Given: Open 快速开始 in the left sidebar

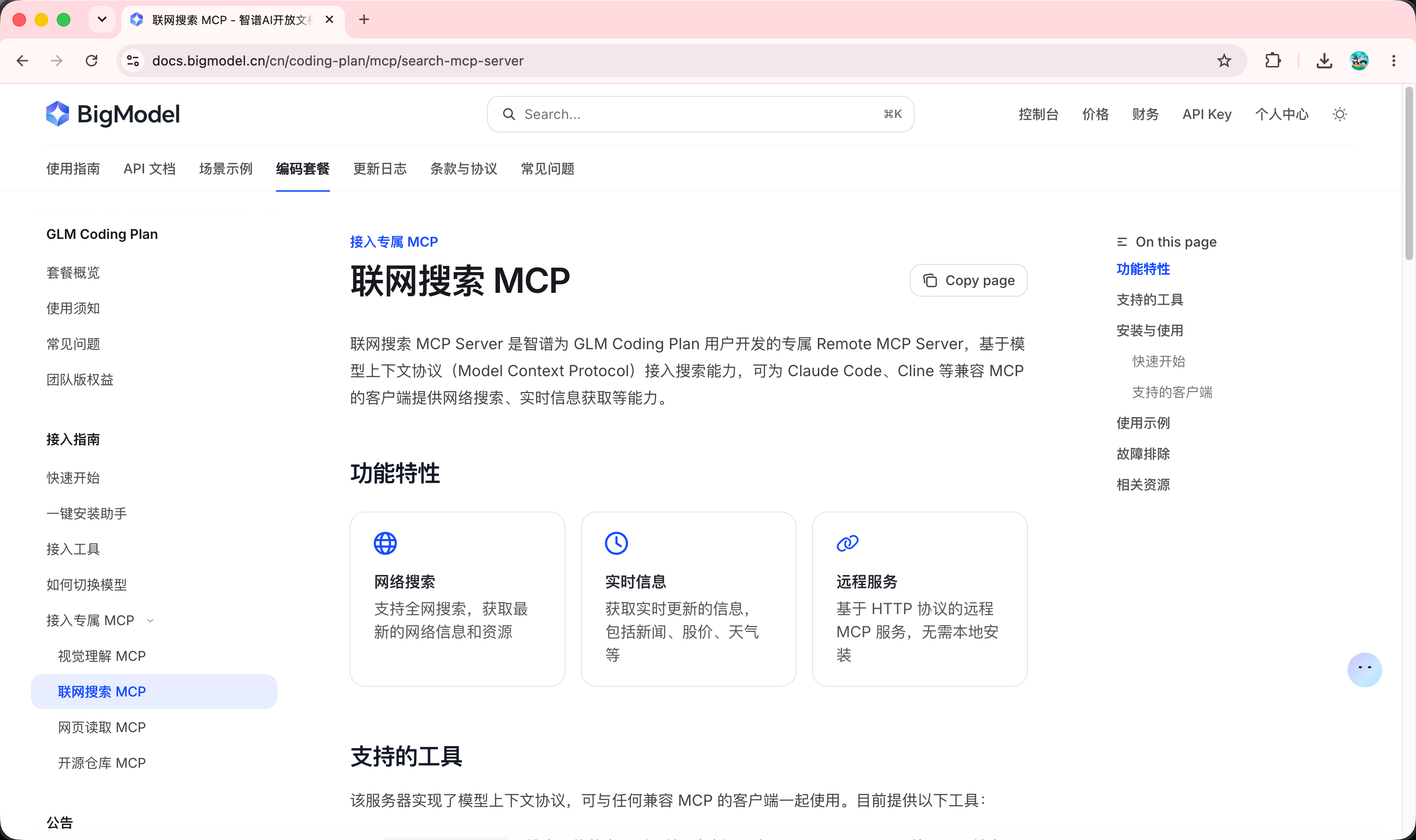Looking at the screenshot, I should [x=73, y=478].
